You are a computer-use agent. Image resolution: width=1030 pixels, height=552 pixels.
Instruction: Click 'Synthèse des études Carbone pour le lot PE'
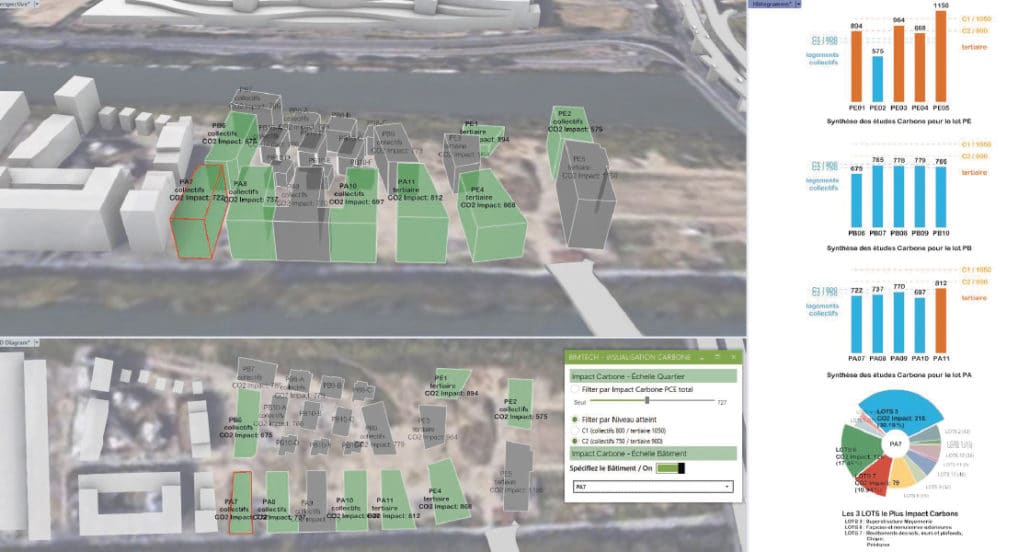click(899, 122)
